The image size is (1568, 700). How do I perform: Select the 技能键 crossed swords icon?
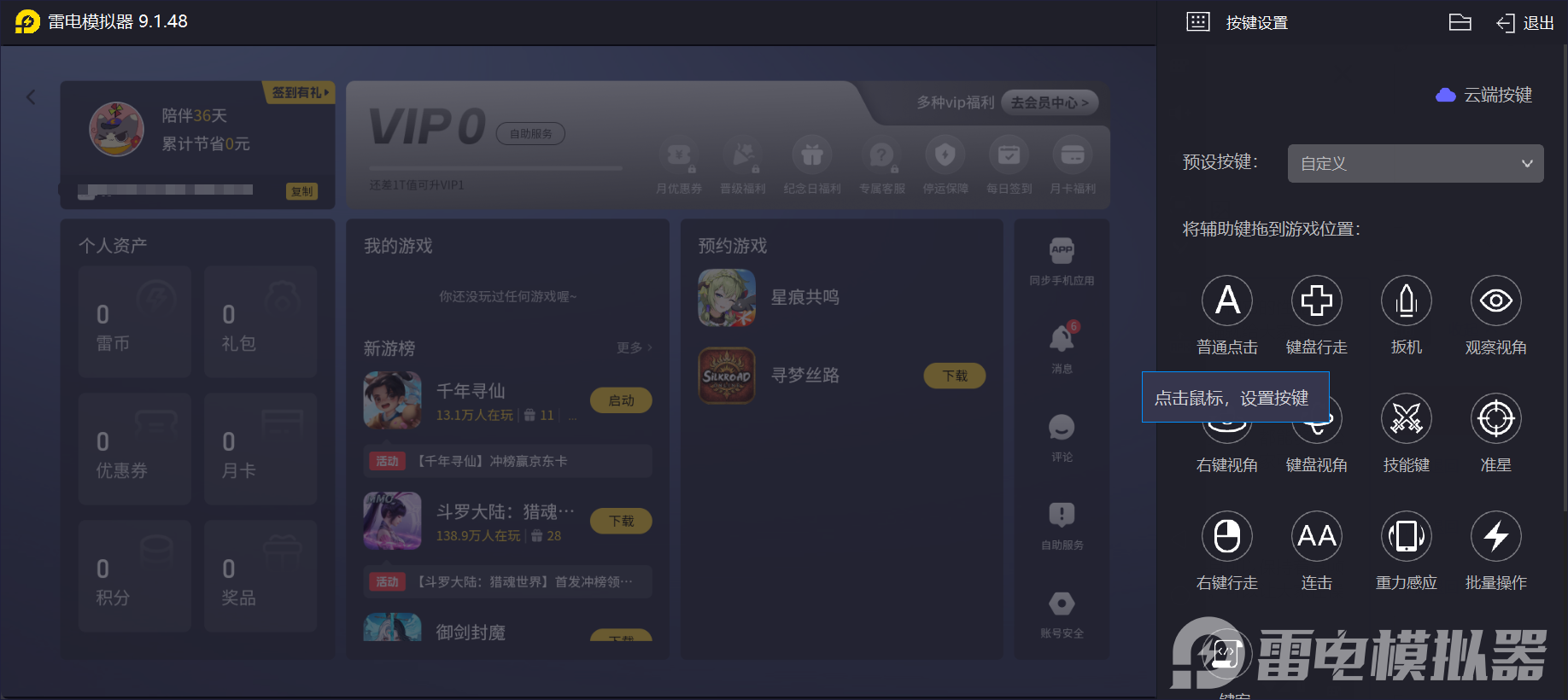click(x=1407, y=418)
